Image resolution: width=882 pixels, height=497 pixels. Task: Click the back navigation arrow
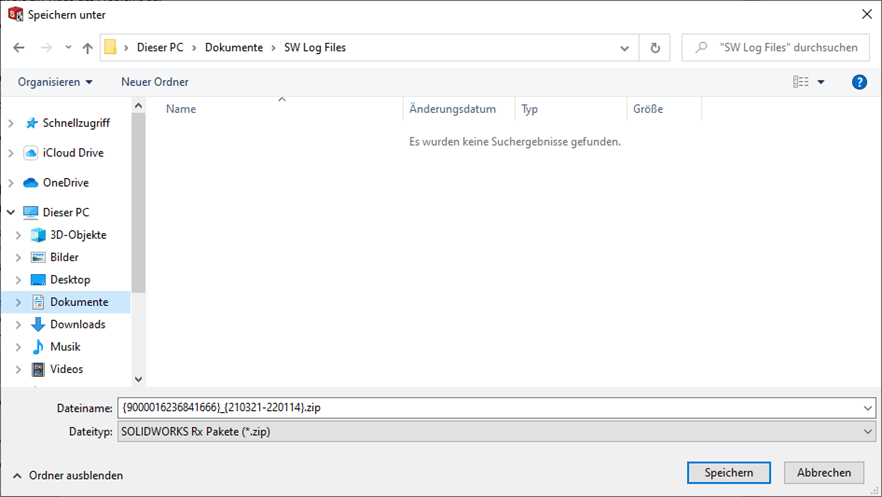(19, 48)
